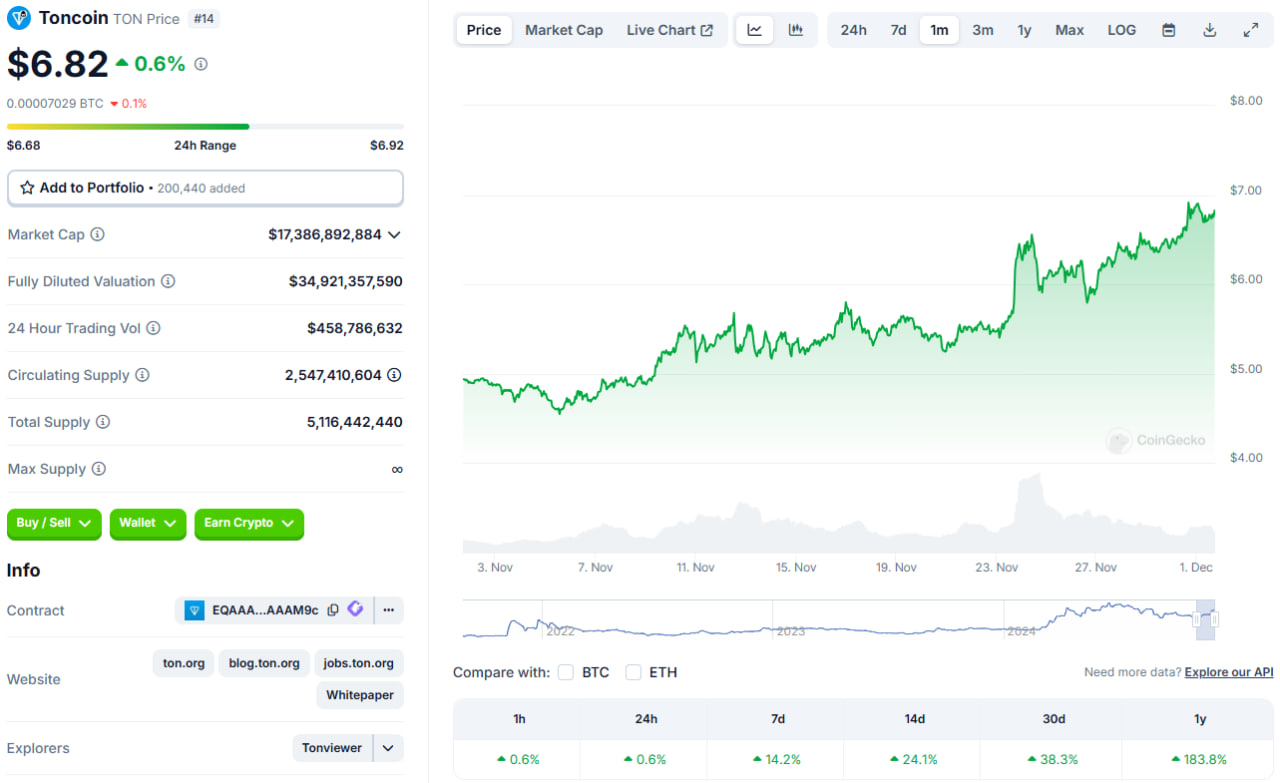This screenshot has height=783, width=1280.
Task: Open Fully Diluted Valuation info icon
Action: pos(168,281)
